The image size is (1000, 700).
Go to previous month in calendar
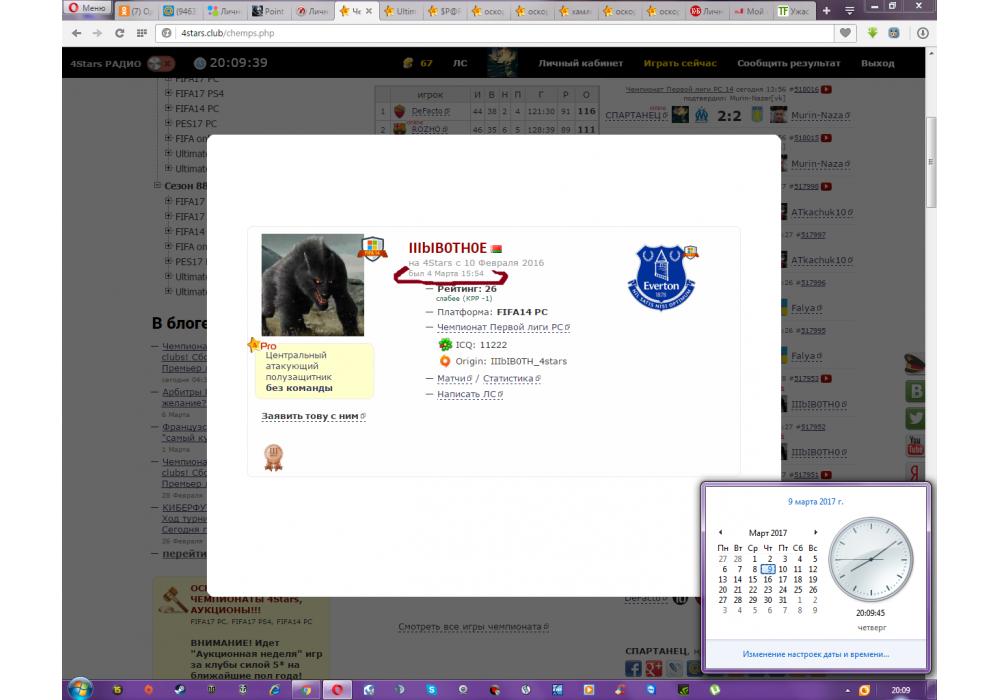point(721,532)
